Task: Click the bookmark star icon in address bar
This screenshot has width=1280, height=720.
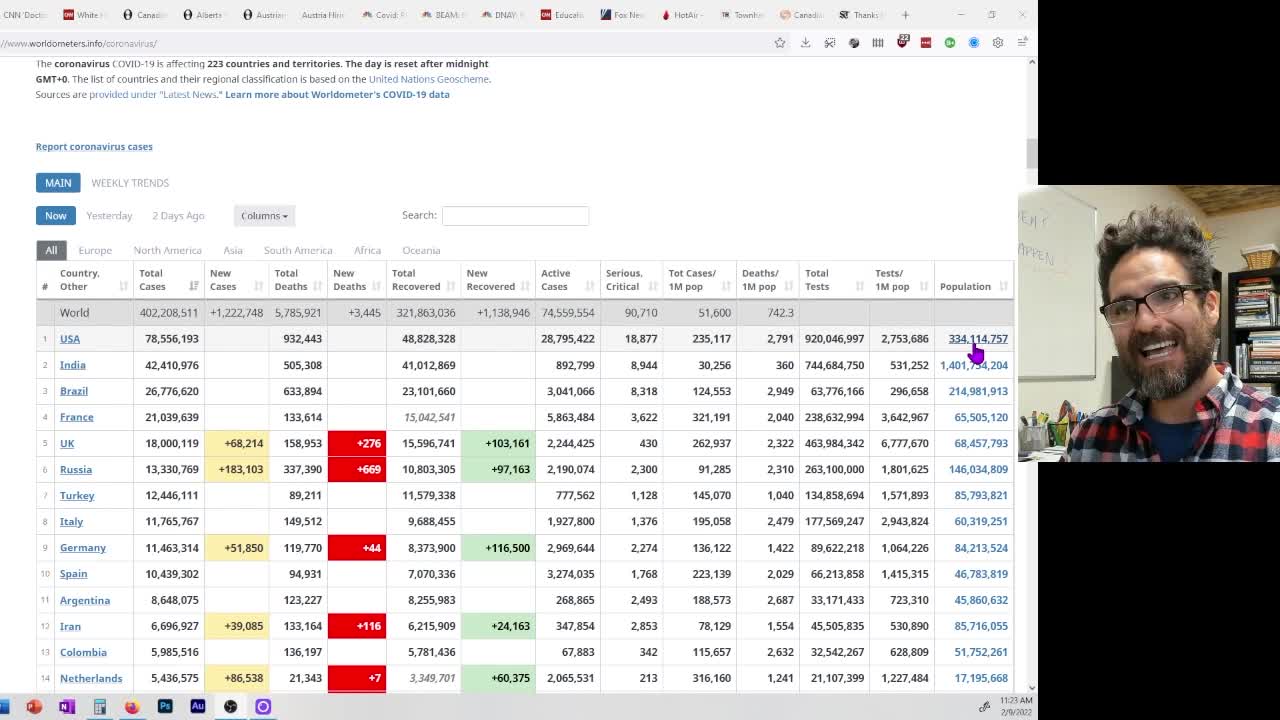Action: pos(780,43)
